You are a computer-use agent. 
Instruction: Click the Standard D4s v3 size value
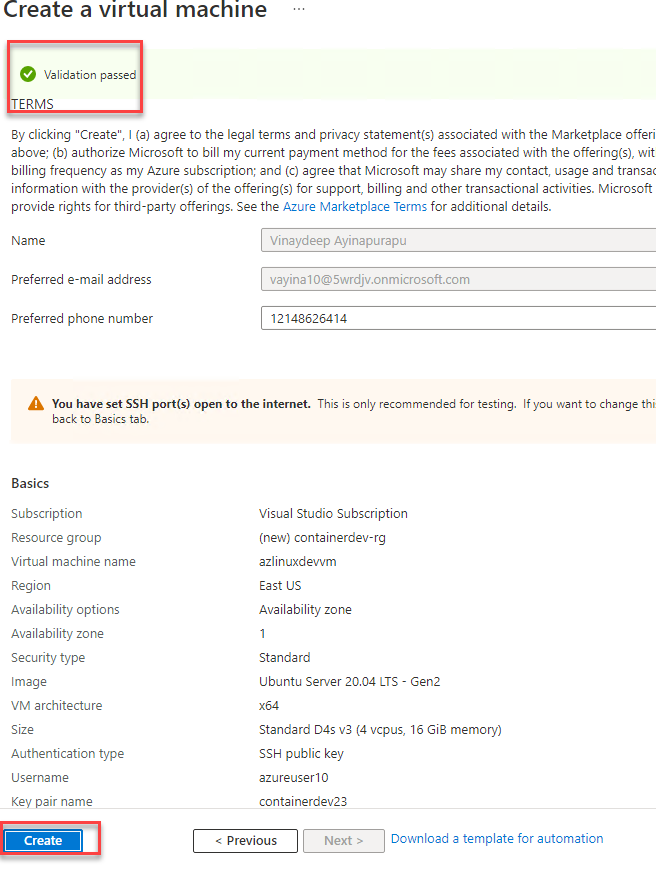[x=380, y=730]
